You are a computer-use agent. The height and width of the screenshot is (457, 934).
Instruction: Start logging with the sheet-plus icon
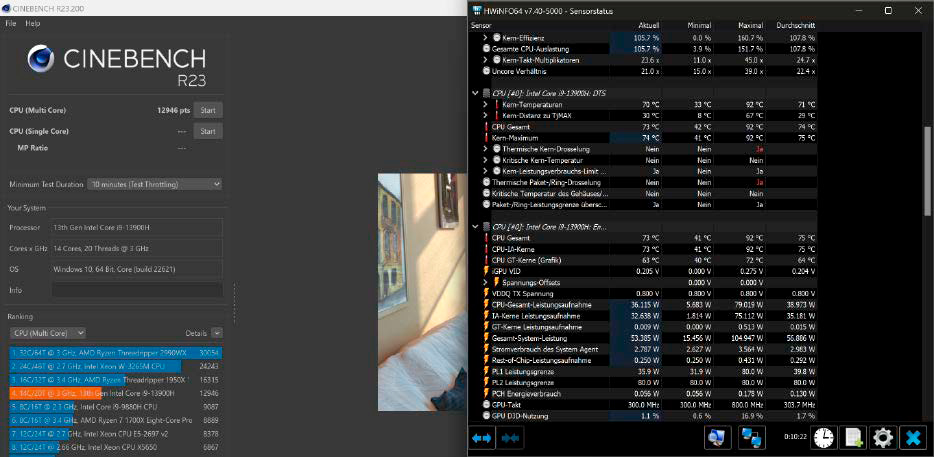pos(852,439)
